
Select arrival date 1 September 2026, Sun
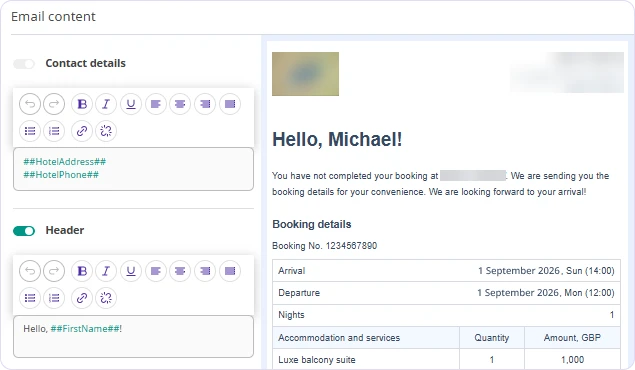pyautogui.click(x=546, y=271)
